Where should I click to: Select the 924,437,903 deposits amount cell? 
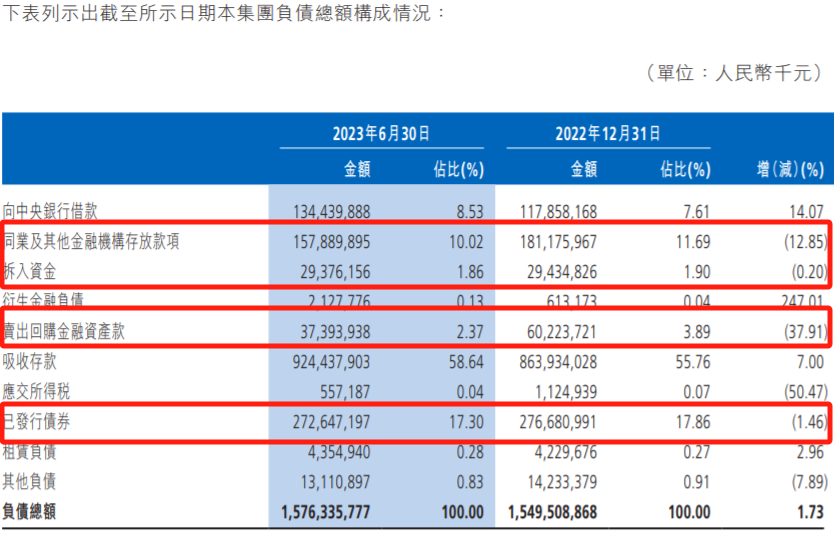coord(332,362)
